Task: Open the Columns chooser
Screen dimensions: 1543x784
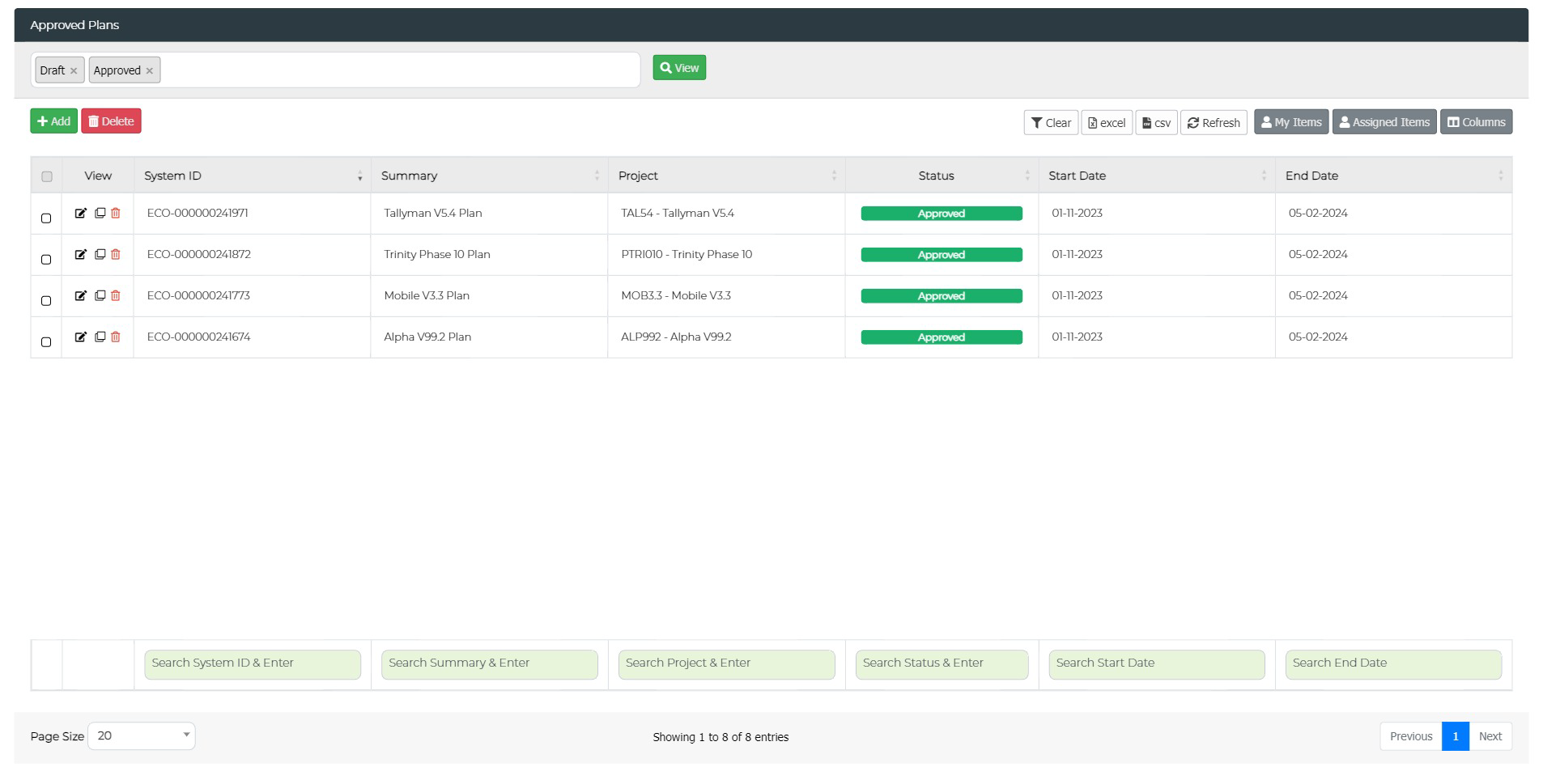Action: click(x=1476, y=122)
